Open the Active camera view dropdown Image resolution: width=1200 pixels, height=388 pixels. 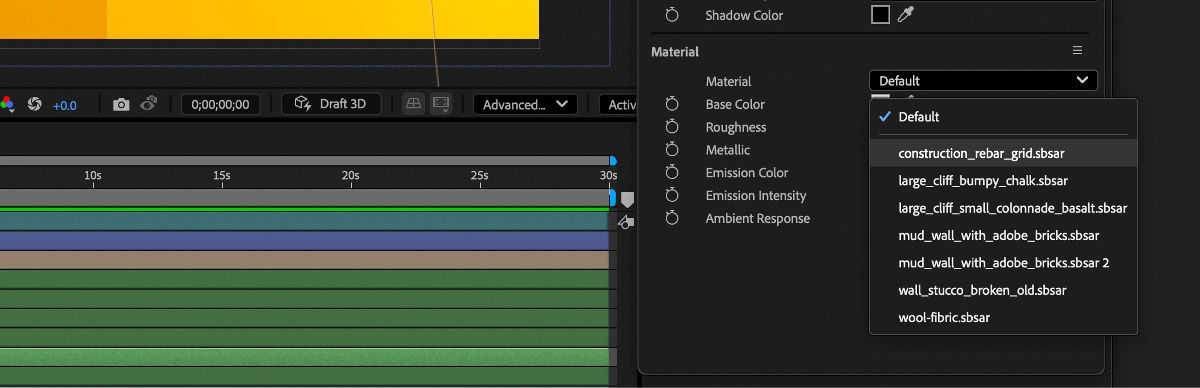click(618, 104)
